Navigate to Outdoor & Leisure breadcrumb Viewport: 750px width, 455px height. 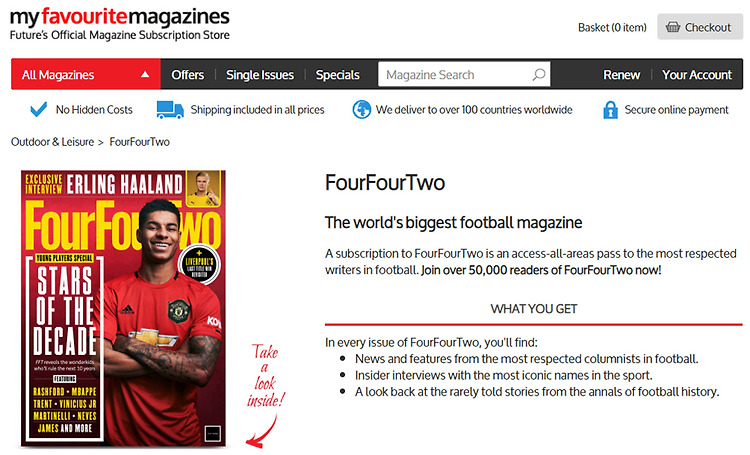[x=52, y=142]
